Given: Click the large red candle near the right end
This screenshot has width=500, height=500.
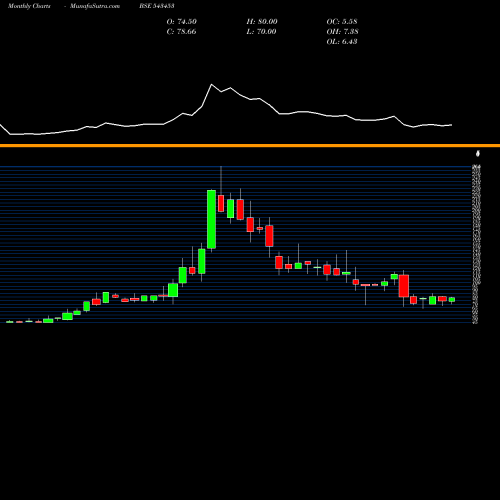Looking at the screenshot, I should pos(404,286).
